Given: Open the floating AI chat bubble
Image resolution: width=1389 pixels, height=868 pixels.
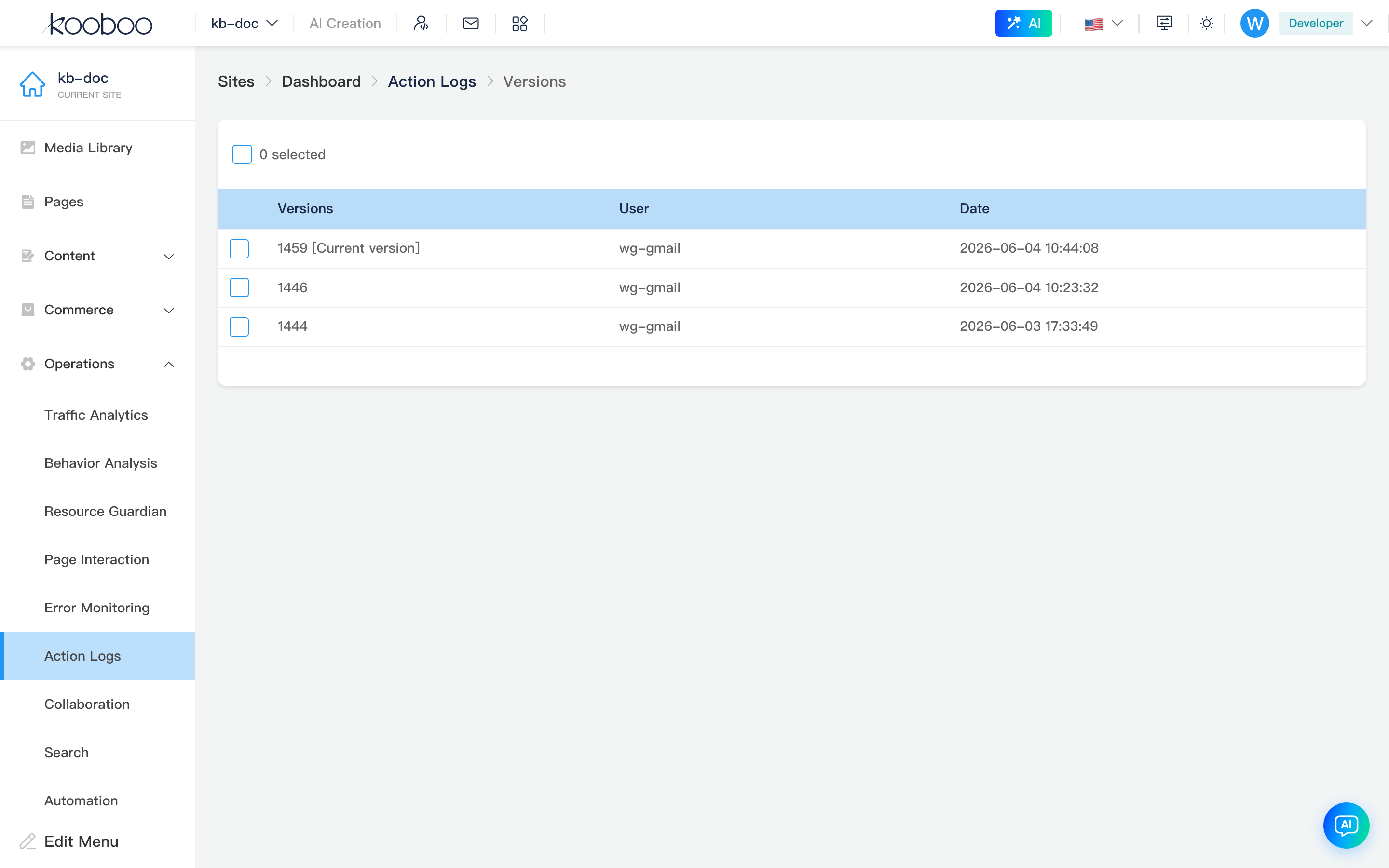Looking at the screenshot, I should pos(1346,825).
